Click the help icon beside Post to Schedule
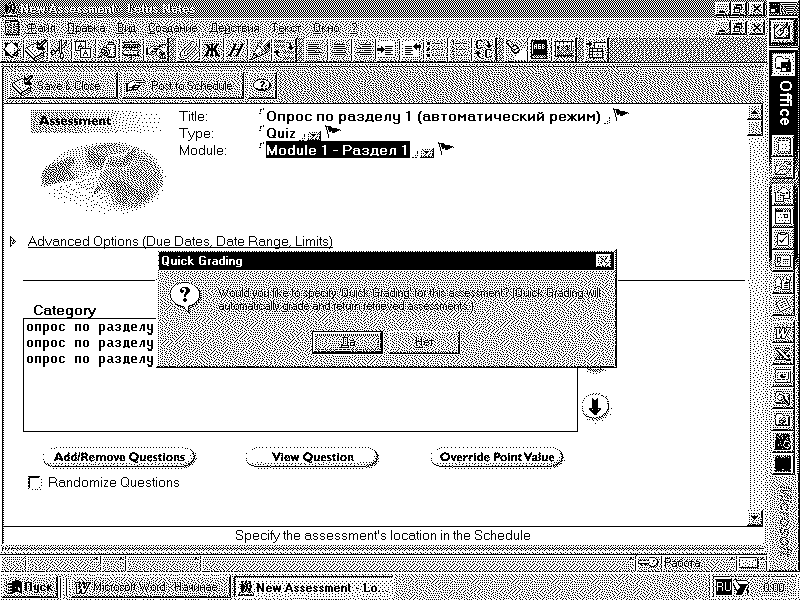Viewport: 800px width, 600px height. coord(262,86)
